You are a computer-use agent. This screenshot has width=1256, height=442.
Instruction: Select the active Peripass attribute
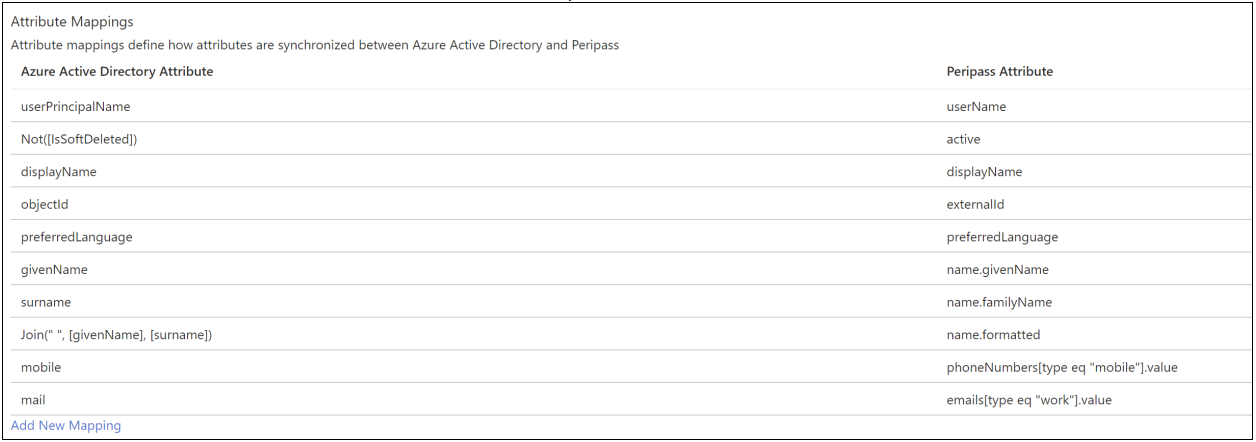(x=963, y=139)
